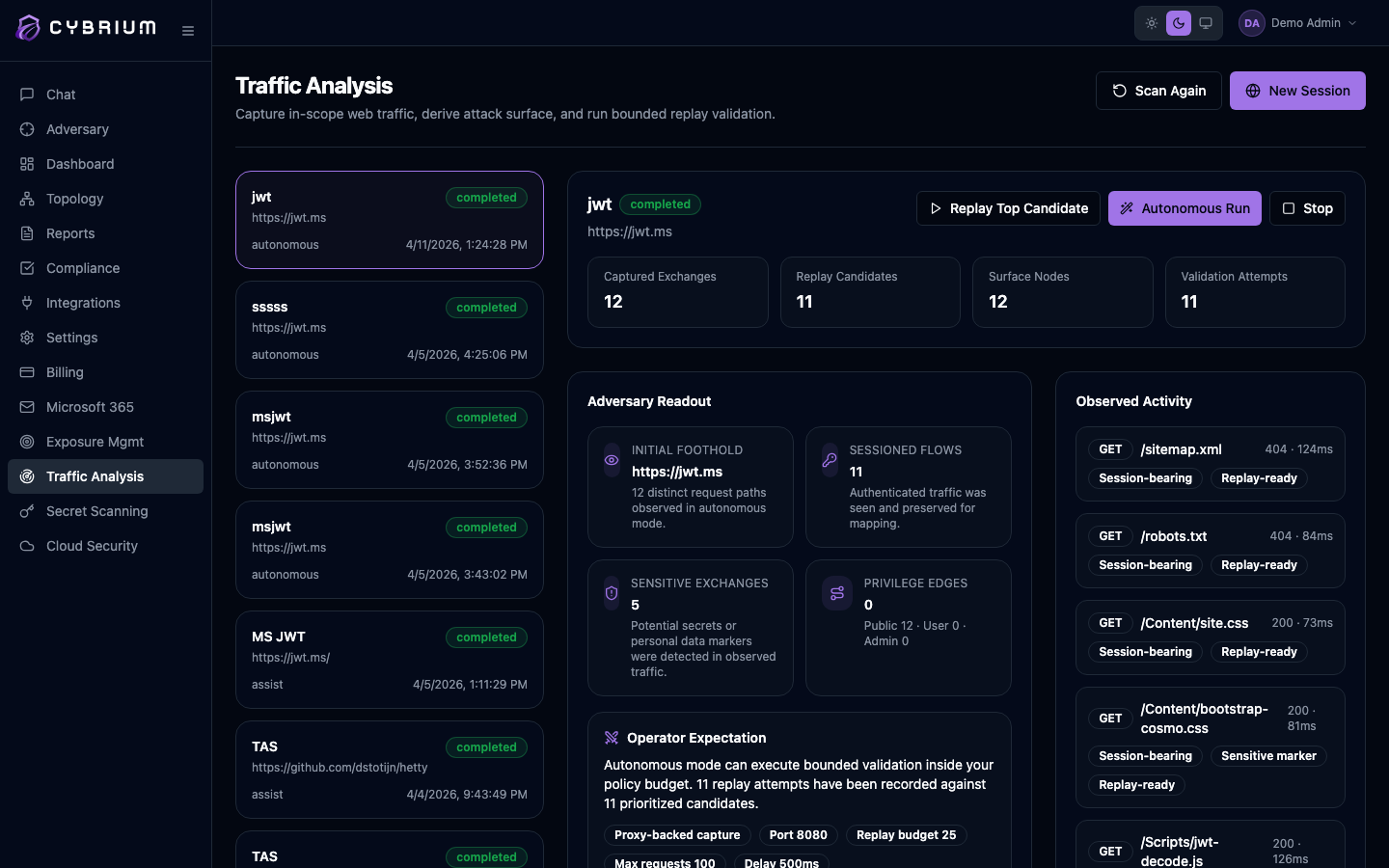Open the Dashboard sidebar item
The width and height of the screenshot is (1389, 868).
point(105,164)
